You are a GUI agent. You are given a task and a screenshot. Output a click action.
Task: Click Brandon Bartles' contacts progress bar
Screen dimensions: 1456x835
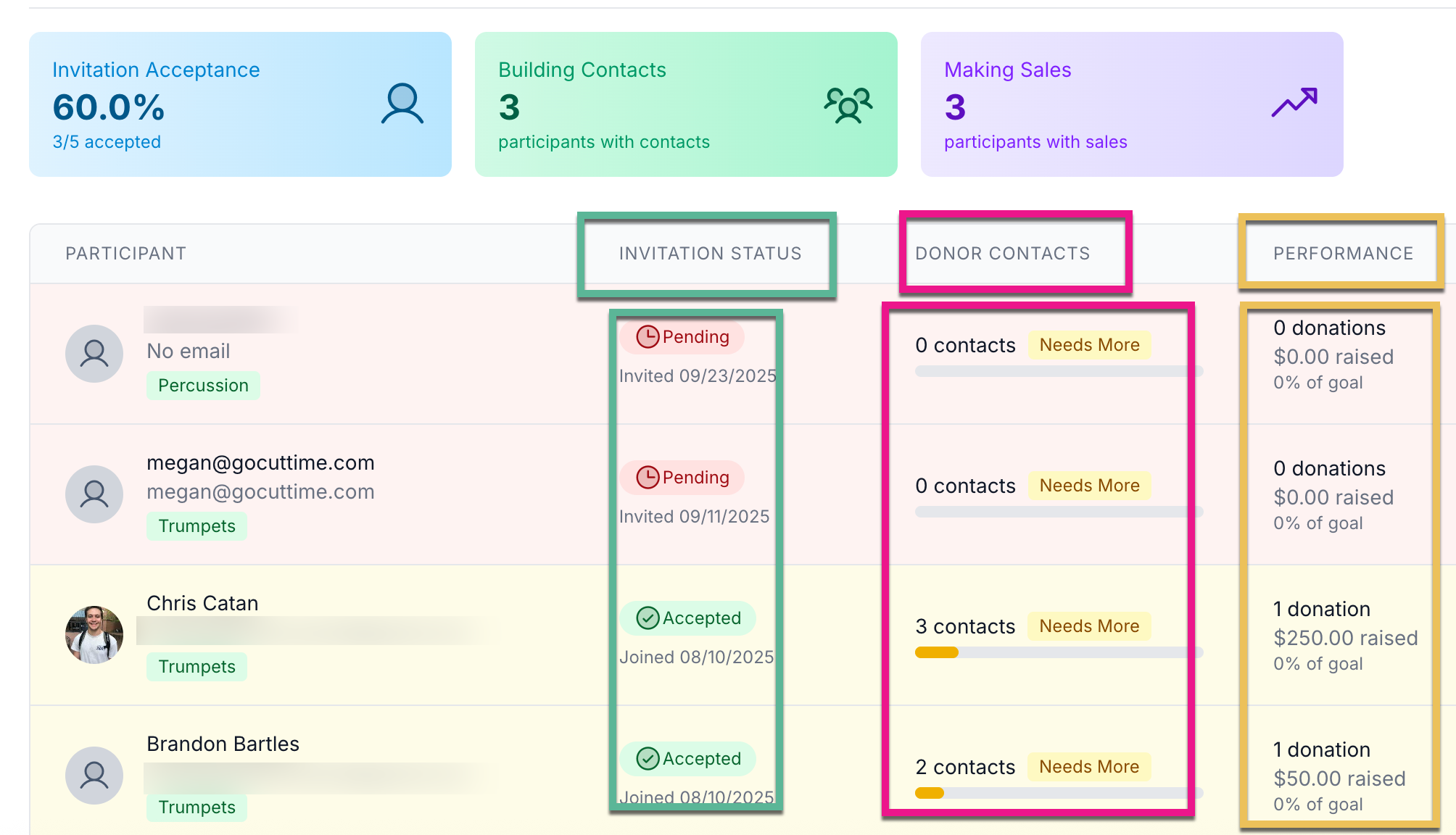(1058, 793)
